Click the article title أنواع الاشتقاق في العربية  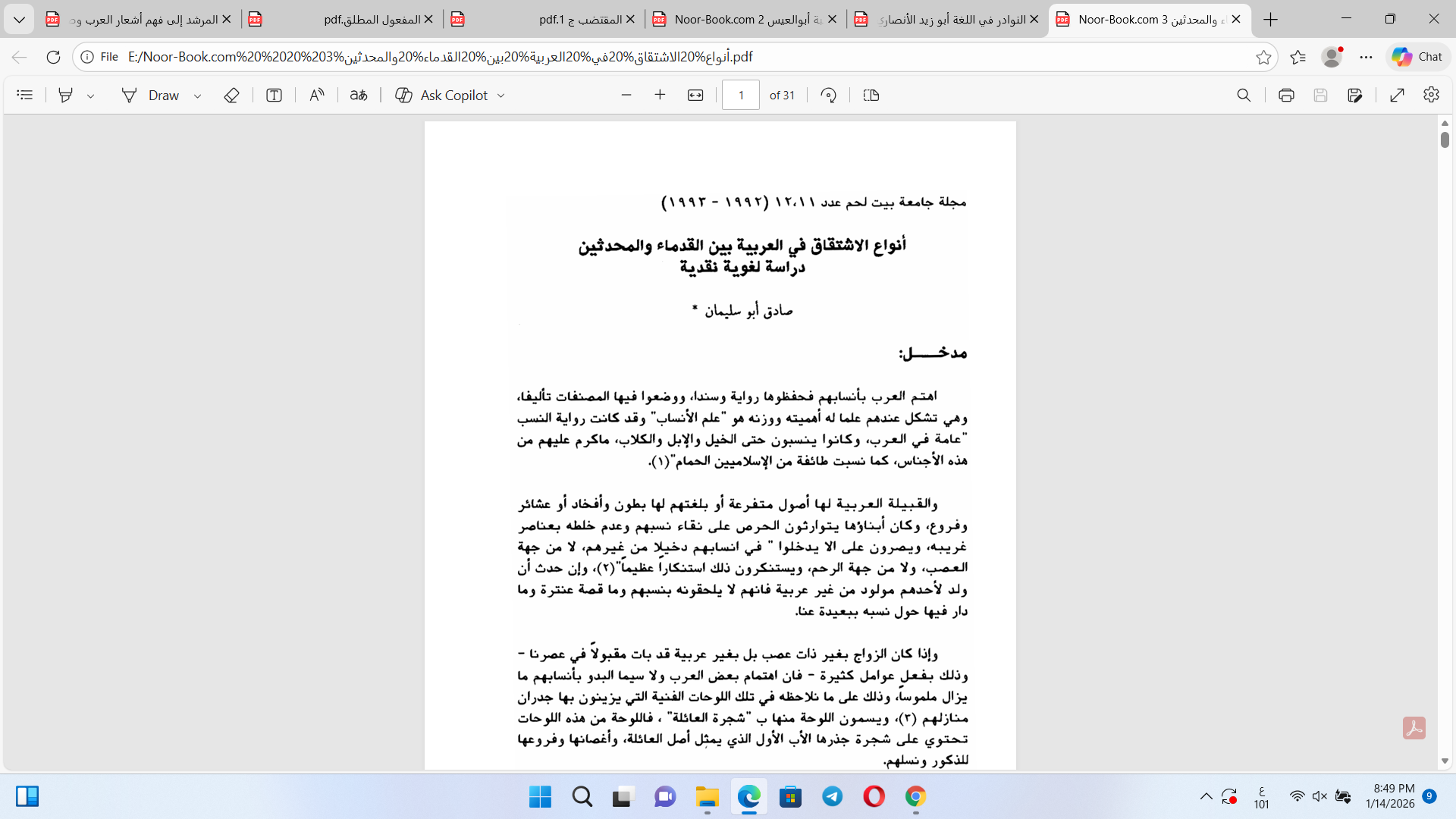[x=742, y=246]
